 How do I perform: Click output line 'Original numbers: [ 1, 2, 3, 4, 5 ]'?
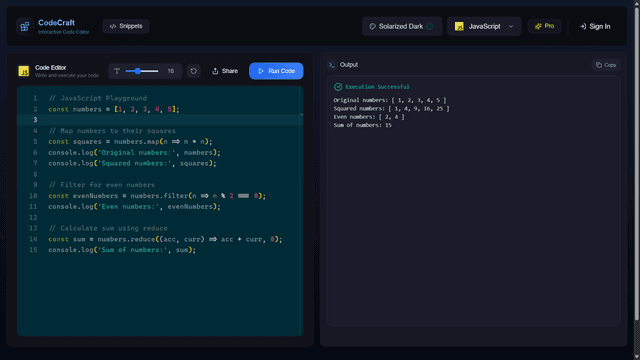[390, 100]
